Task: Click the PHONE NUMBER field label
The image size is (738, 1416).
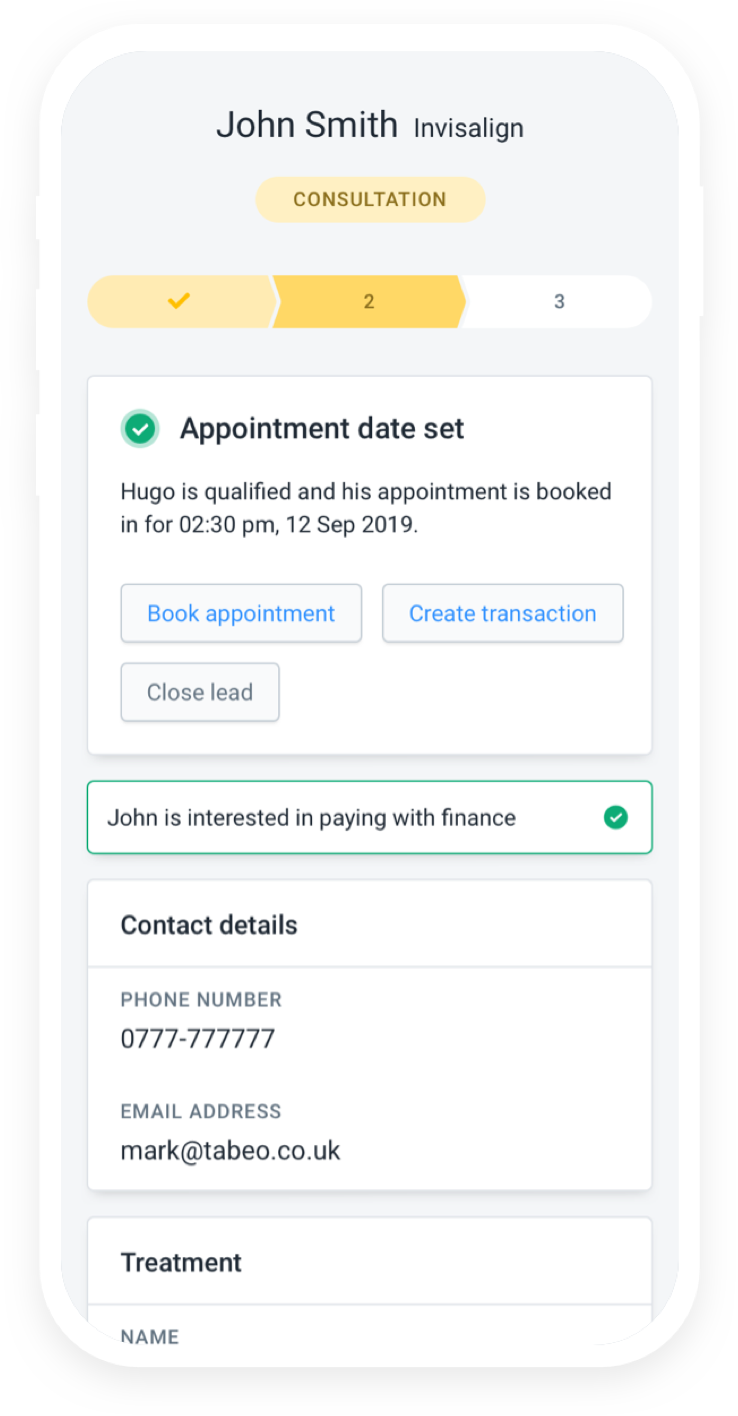Action: point(202,1000)
